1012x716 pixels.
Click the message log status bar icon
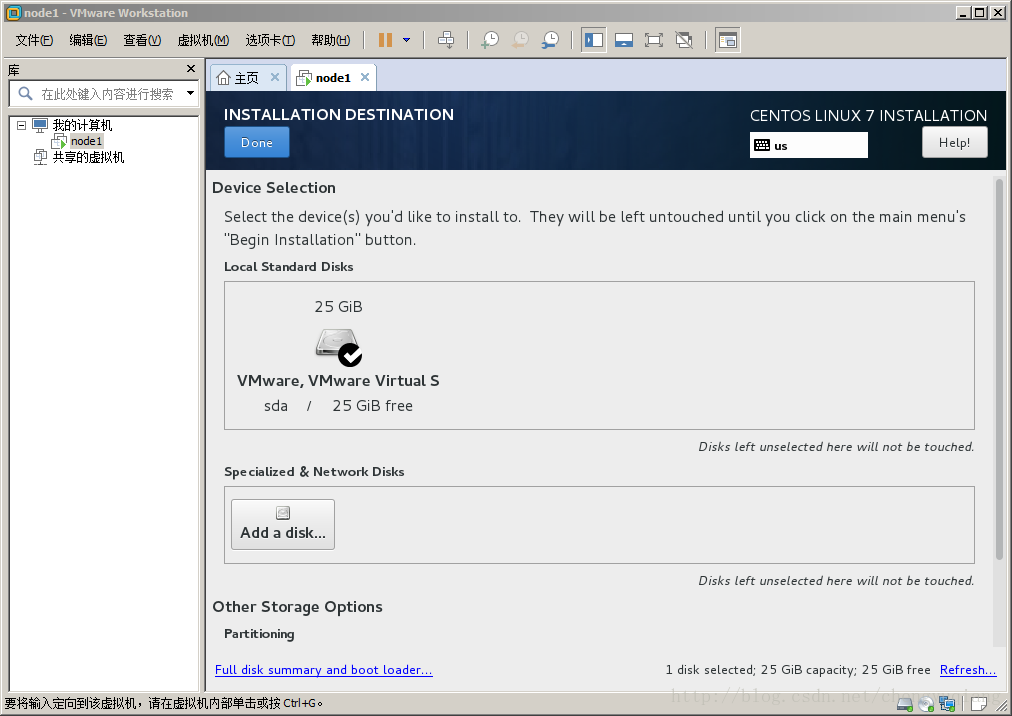(979, 703)
